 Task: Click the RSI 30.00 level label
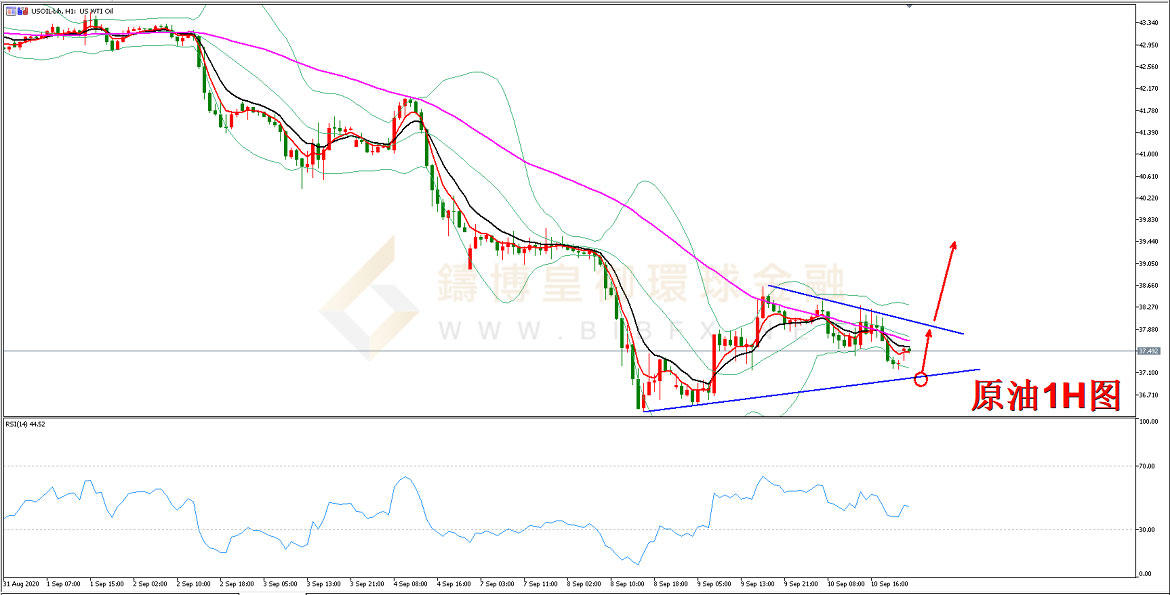1148,529
